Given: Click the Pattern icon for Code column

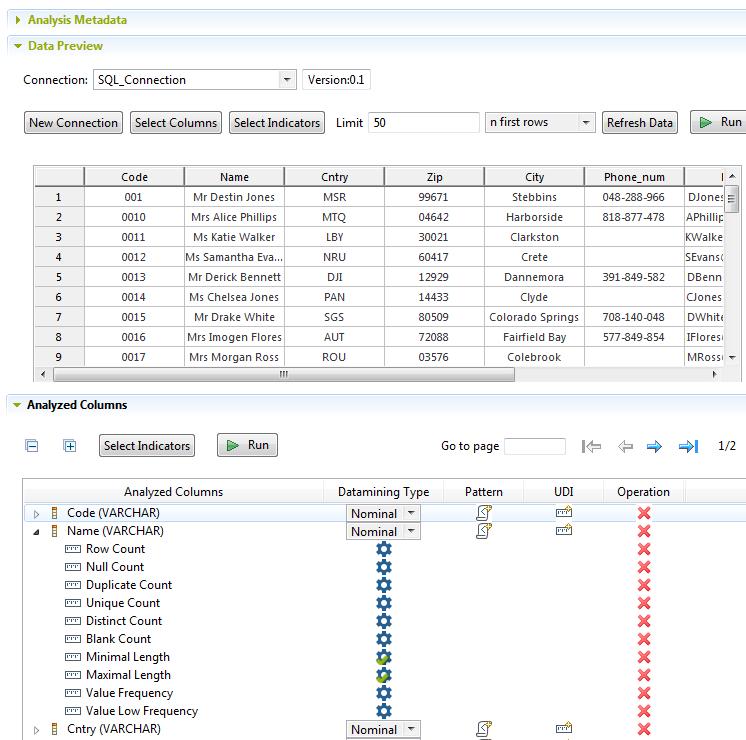Looking at the screenshot, I should (484, 513).
